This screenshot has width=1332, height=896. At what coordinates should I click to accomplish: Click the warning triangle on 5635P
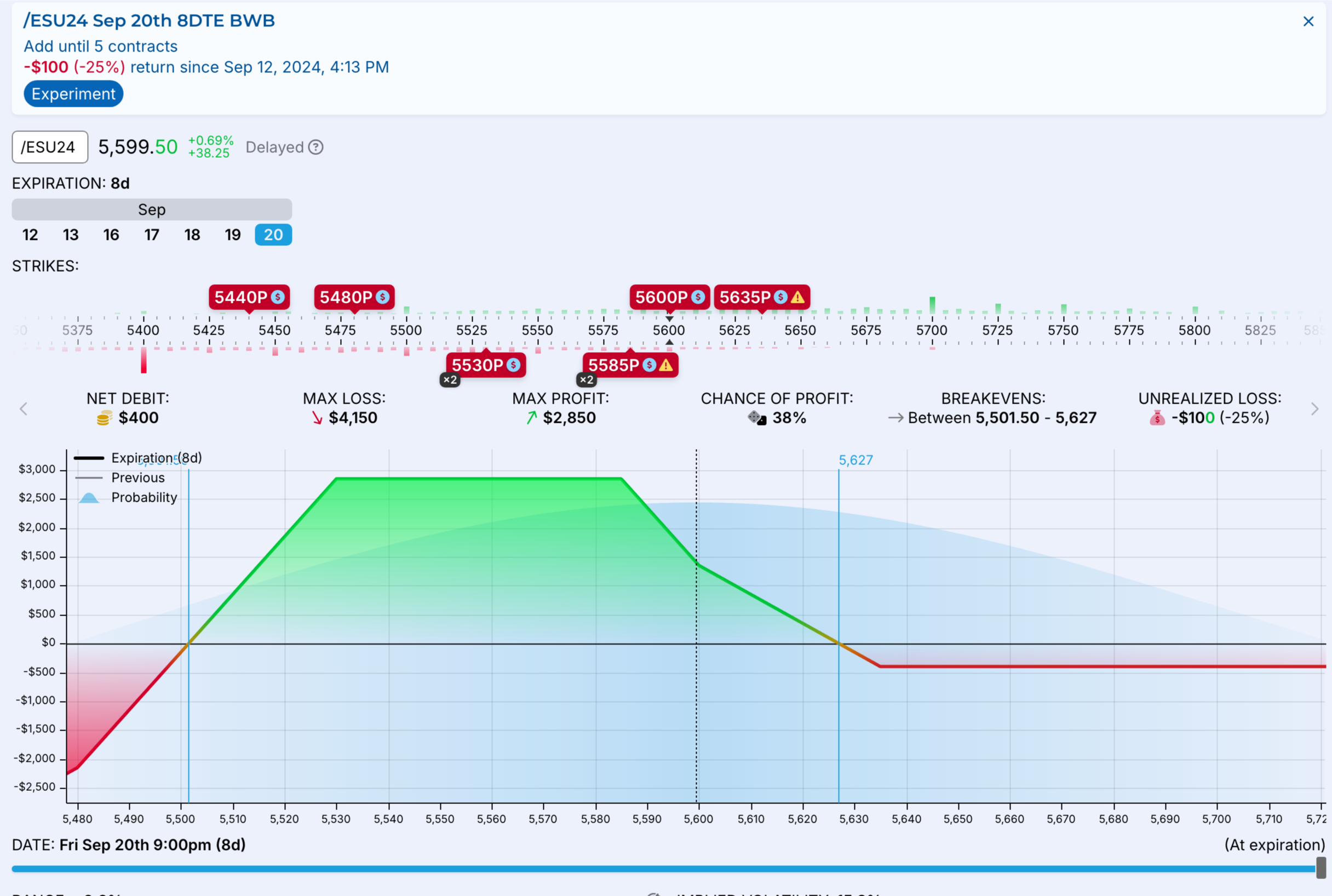tap(797, 297)
